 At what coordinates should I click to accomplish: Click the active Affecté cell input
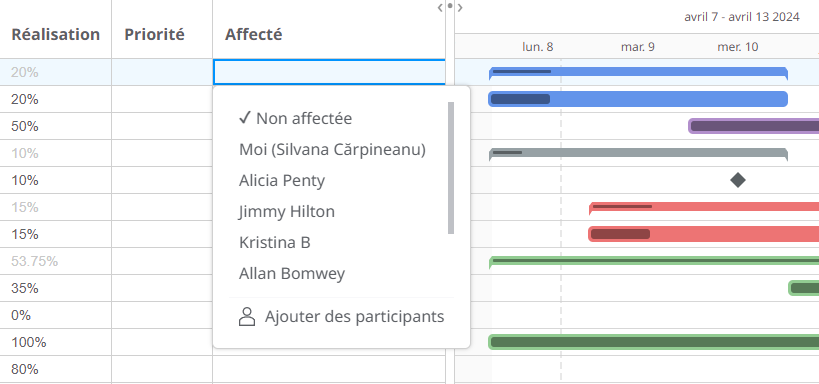[329, 72]
